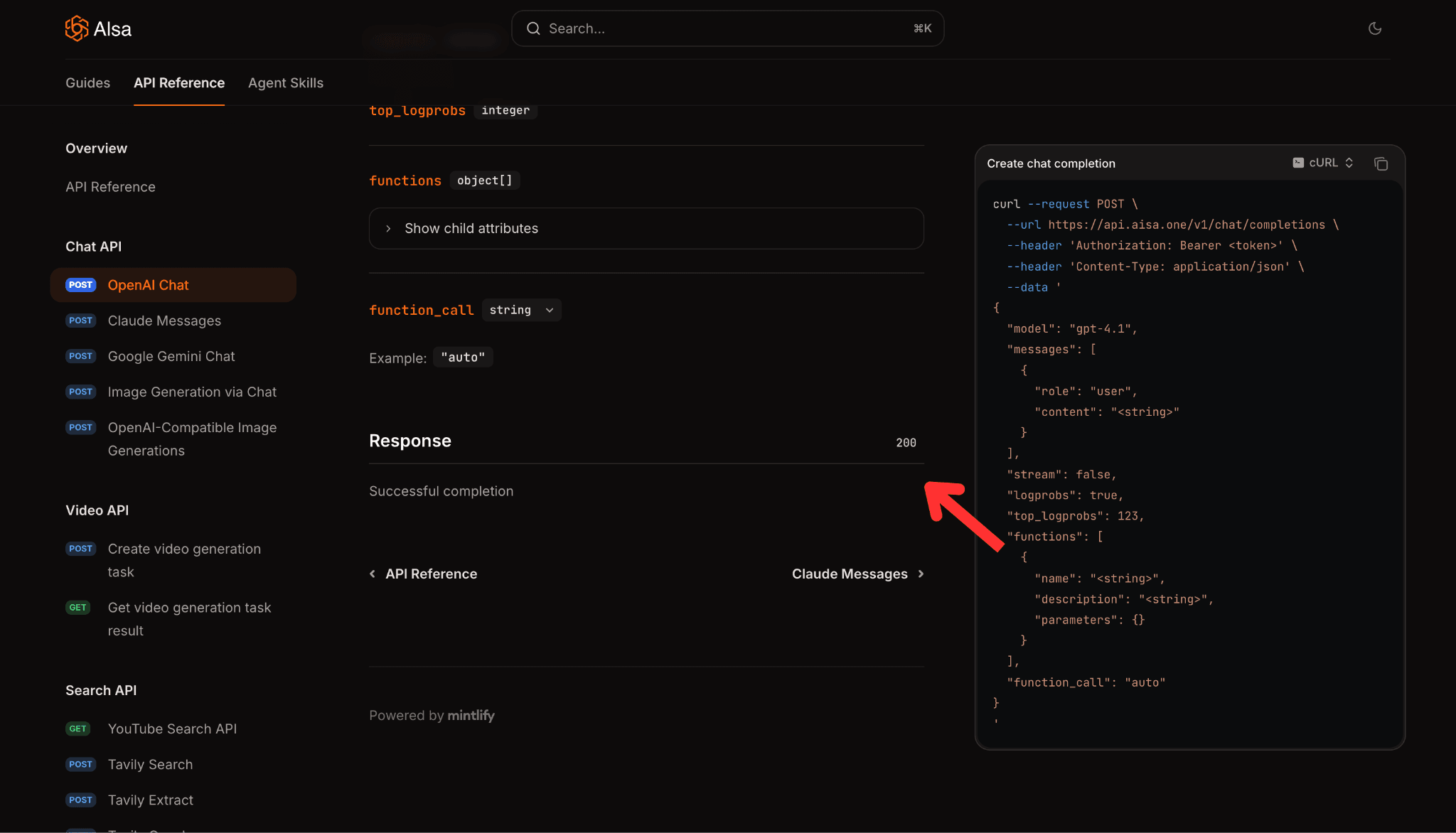Screen dimensions: 1456x833
Task: Open YouTube Search API endpoint
Action: (172, 729)
